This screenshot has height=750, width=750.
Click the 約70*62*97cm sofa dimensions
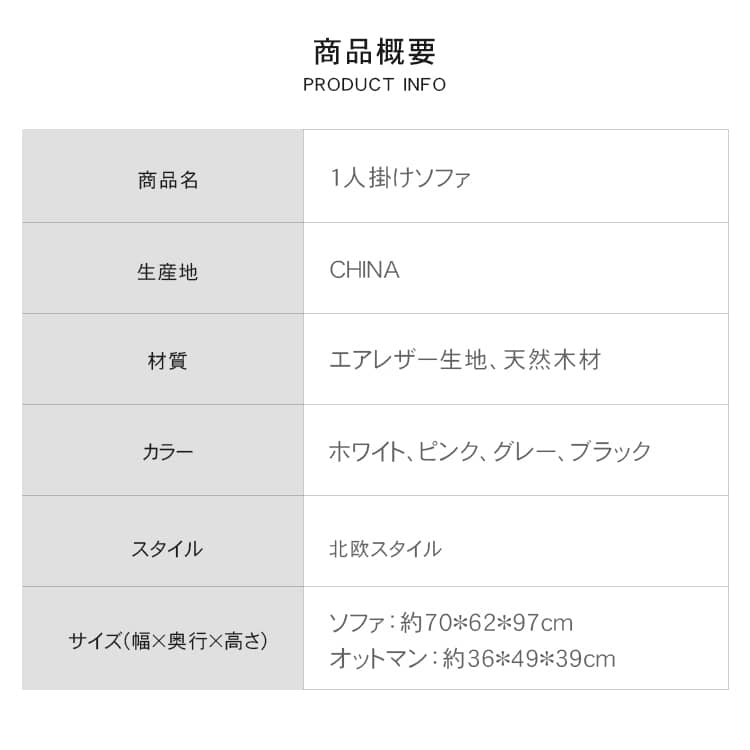pos(486,623)
